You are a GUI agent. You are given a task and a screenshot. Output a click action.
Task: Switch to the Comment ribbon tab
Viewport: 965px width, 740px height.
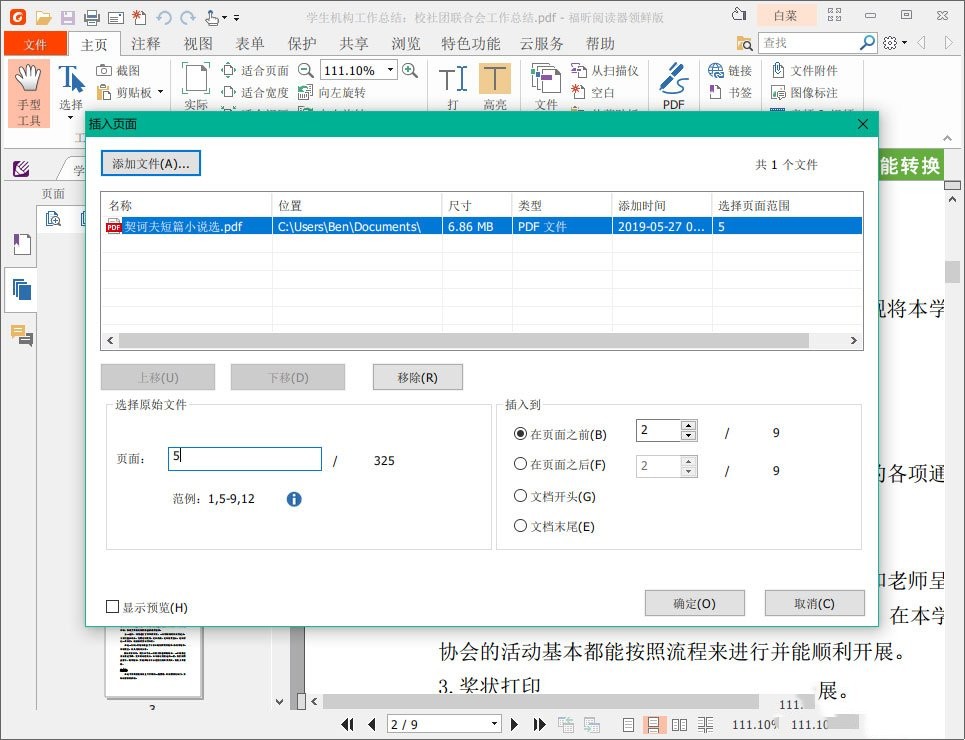(x=146, y=44)
